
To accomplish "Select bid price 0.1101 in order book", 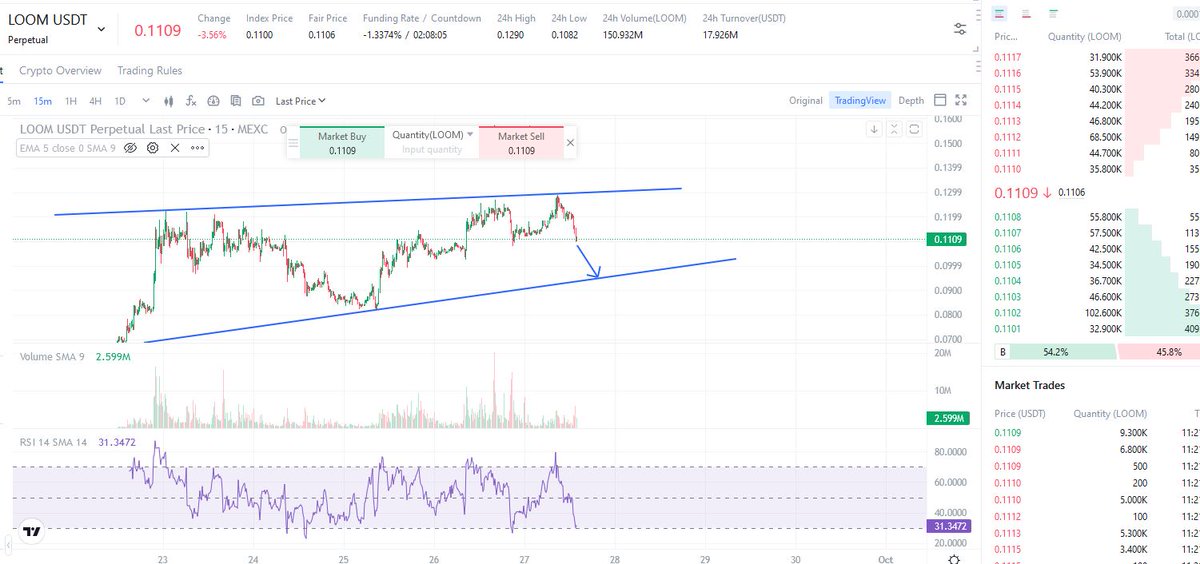I will [x=1008, y=327].
